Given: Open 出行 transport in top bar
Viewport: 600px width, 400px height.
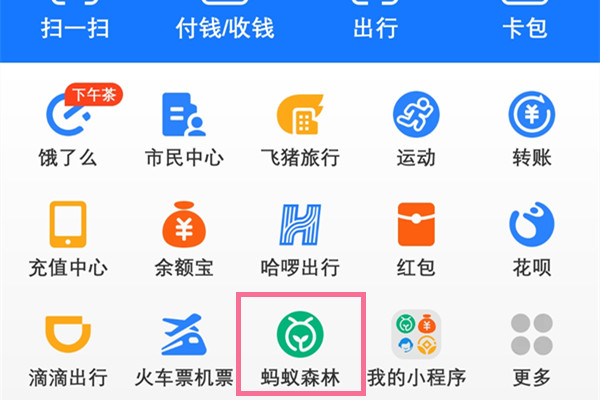Looking at the screenshot, I should (375, 28).
